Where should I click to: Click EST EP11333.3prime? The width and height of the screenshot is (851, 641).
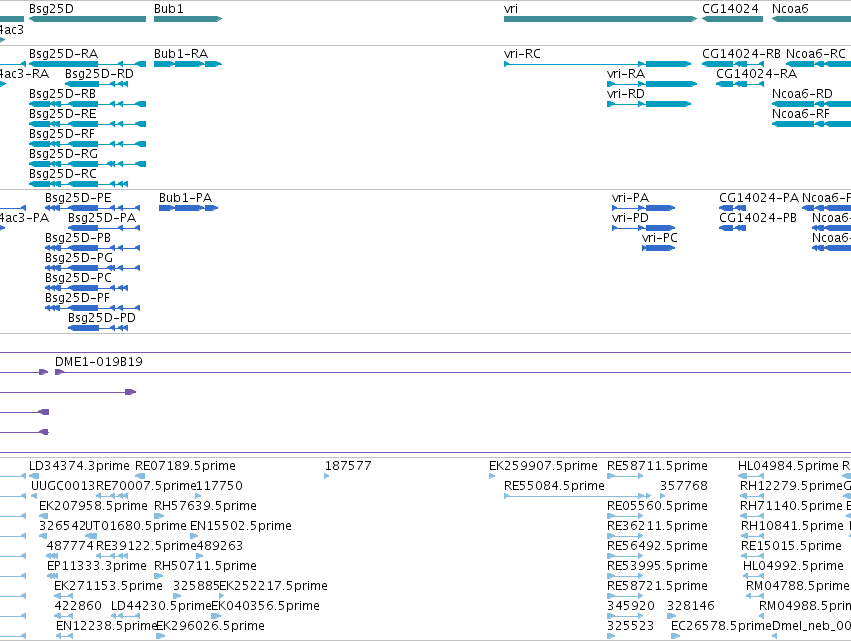click(53, 576)
